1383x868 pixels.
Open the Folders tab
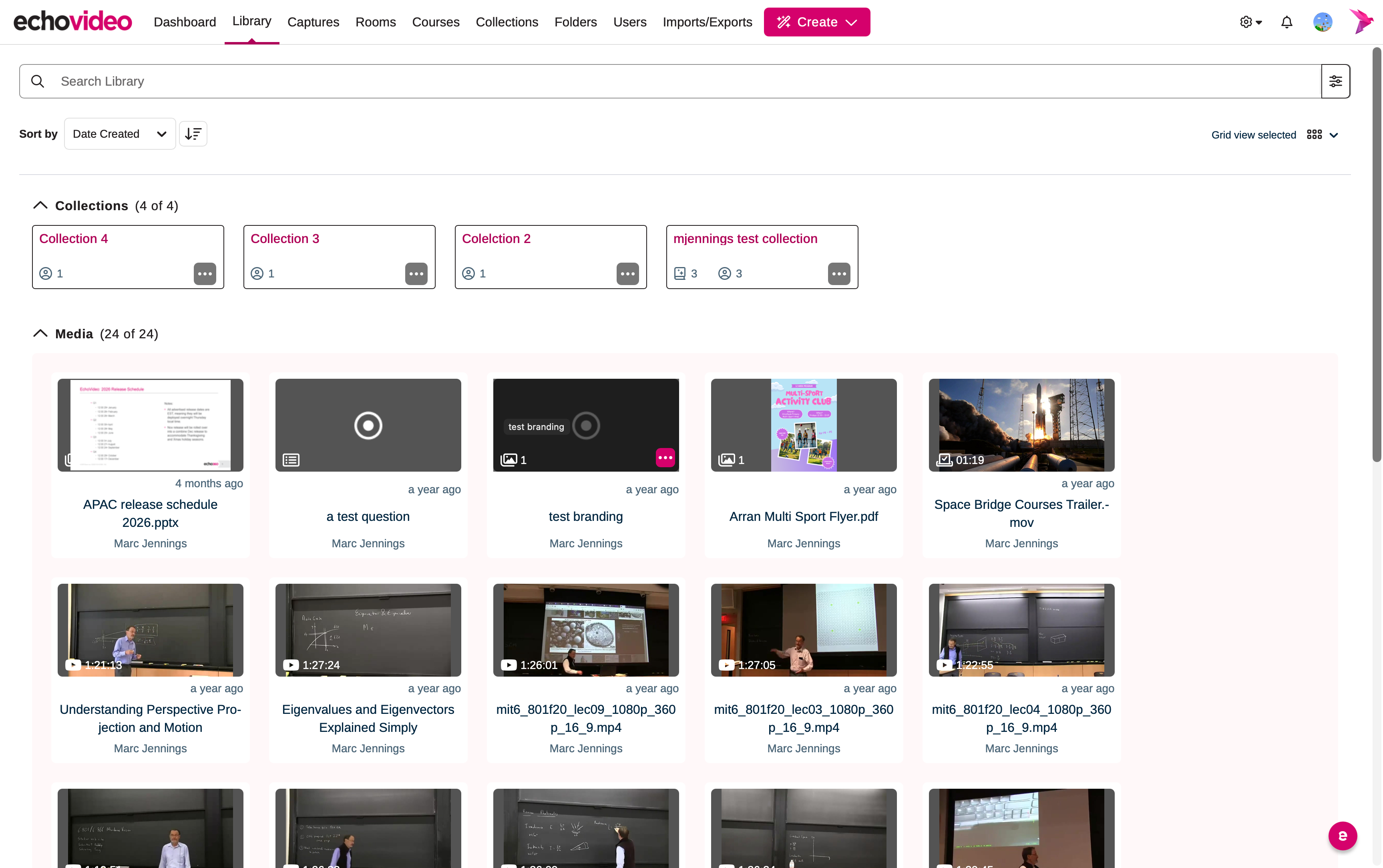tap(575, 22)
